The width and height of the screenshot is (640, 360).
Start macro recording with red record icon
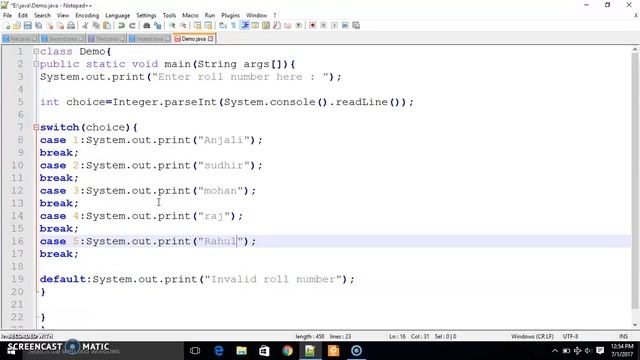pos(312,25)
